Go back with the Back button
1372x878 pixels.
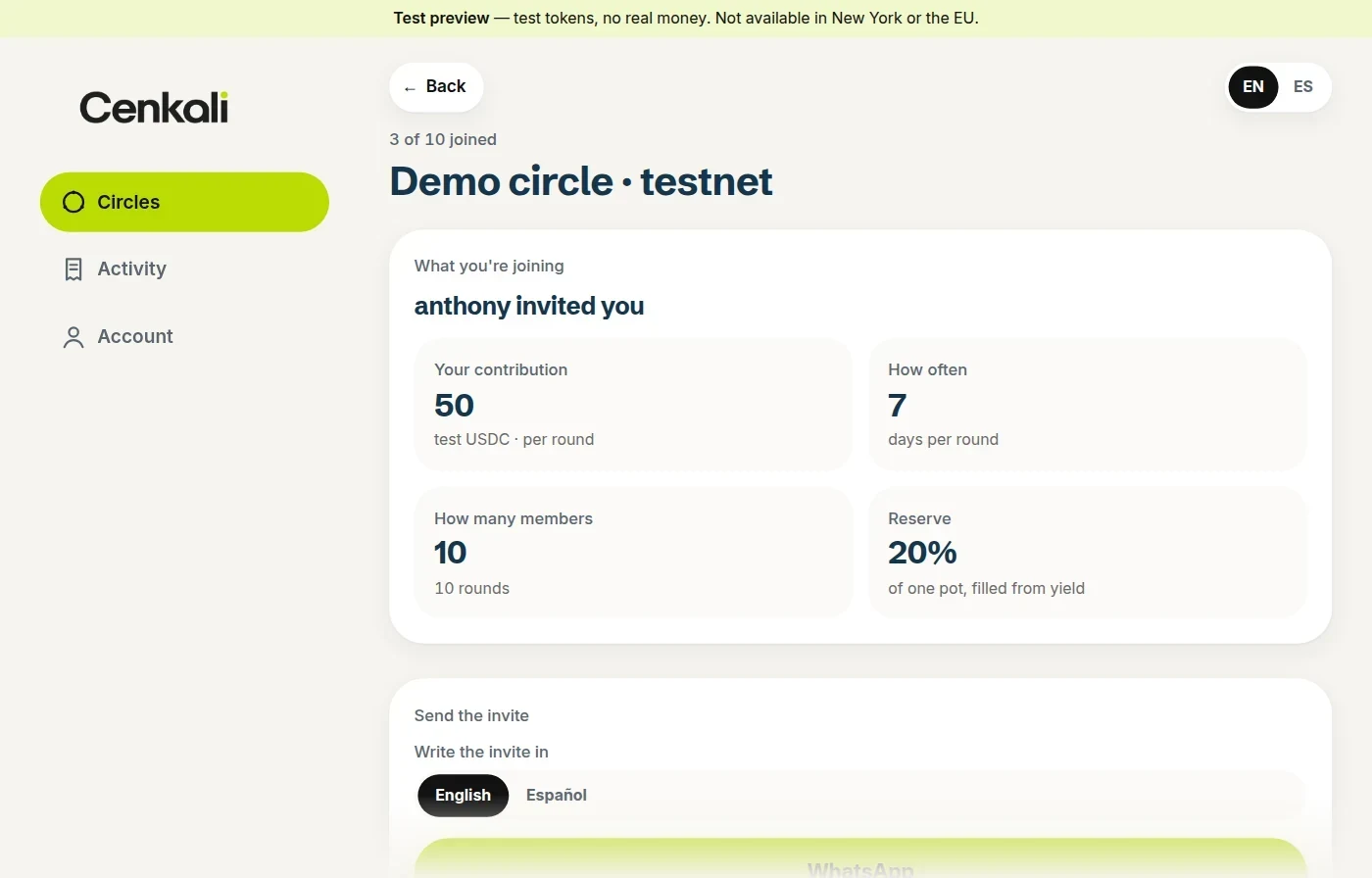click(436, 87)
